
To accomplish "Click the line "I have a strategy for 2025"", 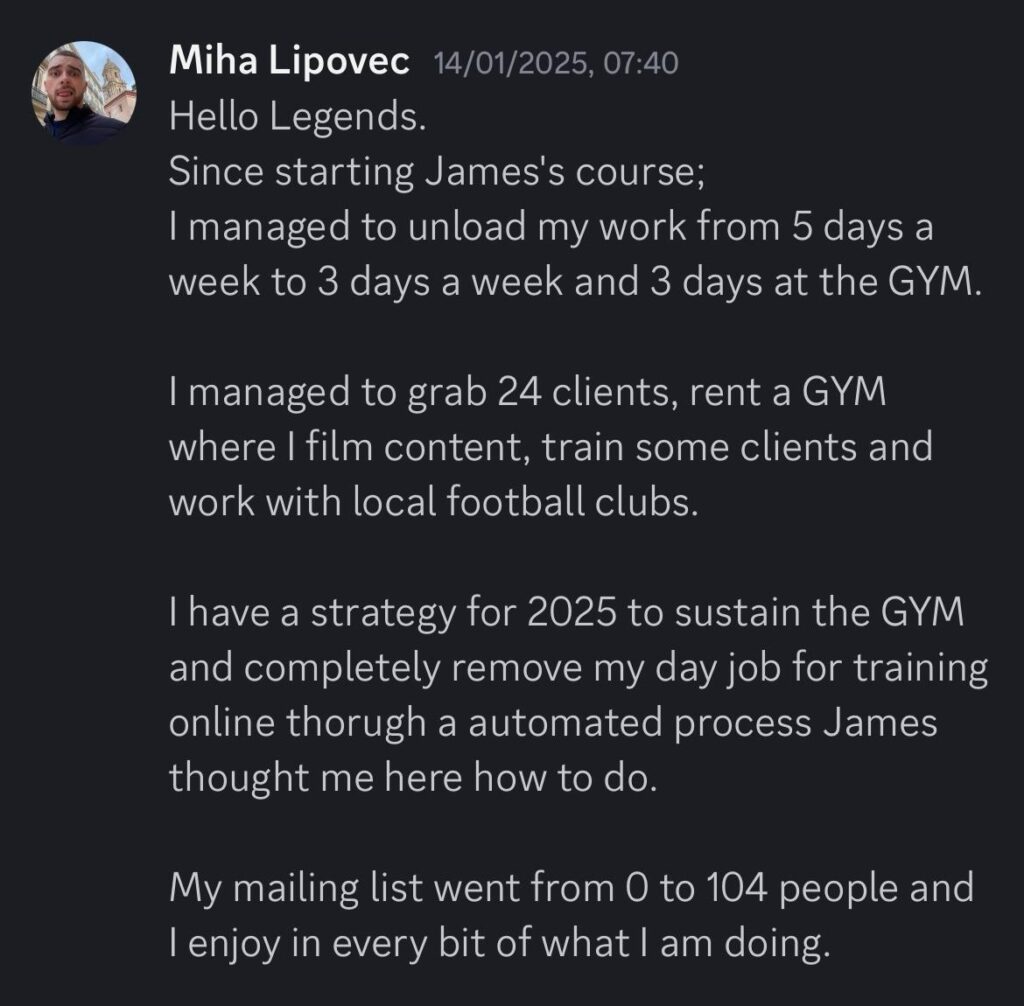I will coord(566,611).
